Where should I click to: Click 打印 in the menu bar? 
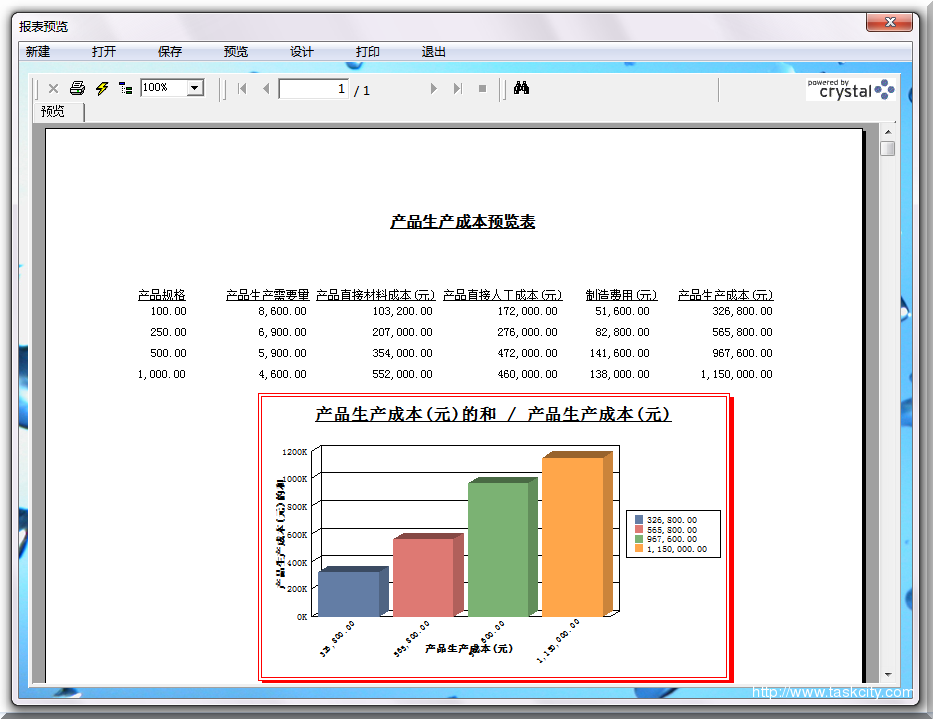pos(368,52)
